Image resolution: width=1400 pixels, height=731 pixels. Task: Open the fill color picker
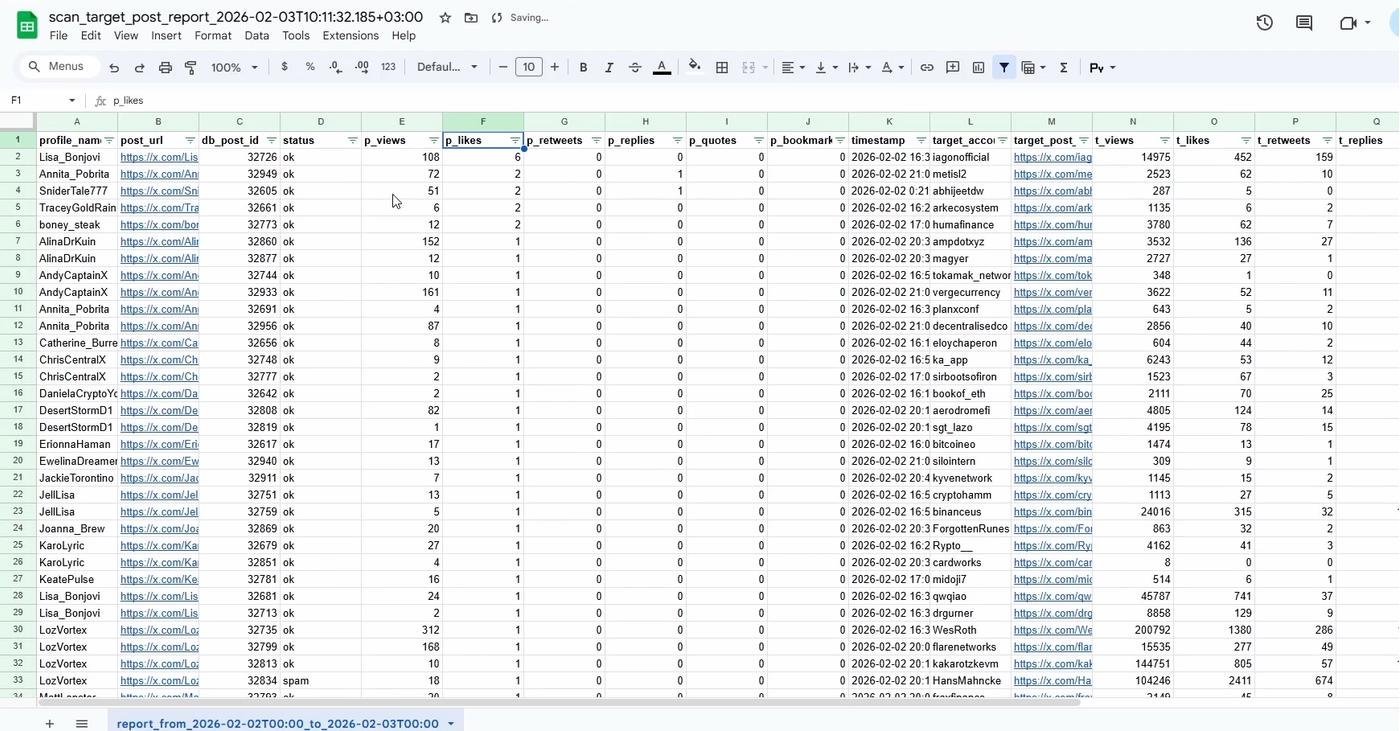click(694, 67)
